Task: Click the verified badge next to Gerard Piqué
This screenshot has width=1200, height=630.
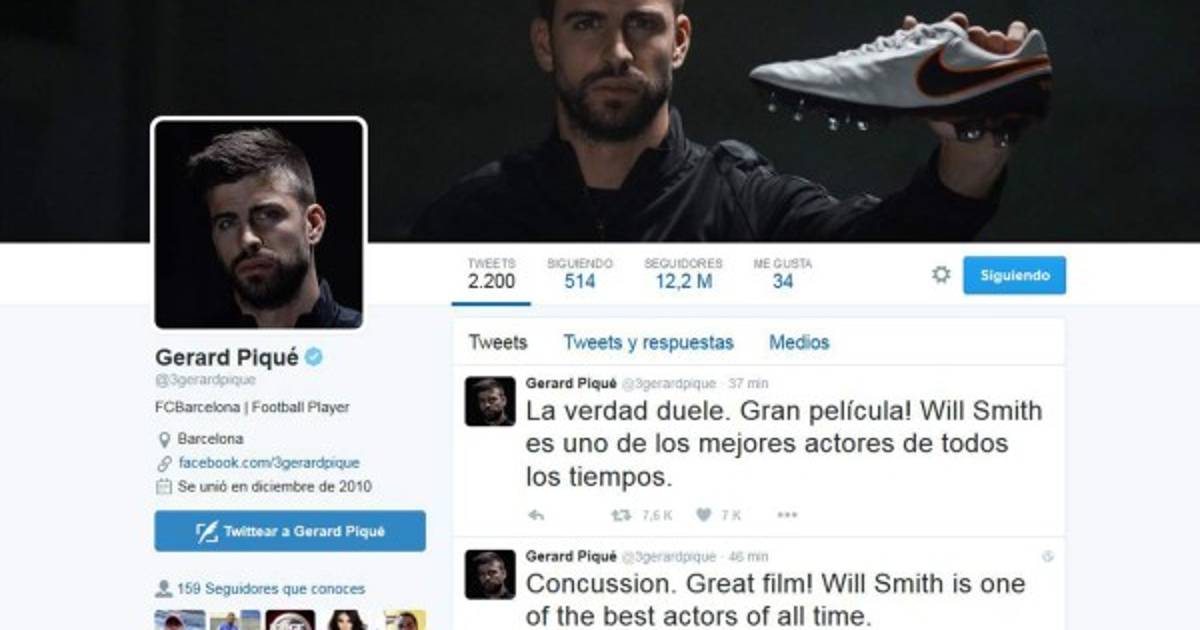Action: (314, 357)
